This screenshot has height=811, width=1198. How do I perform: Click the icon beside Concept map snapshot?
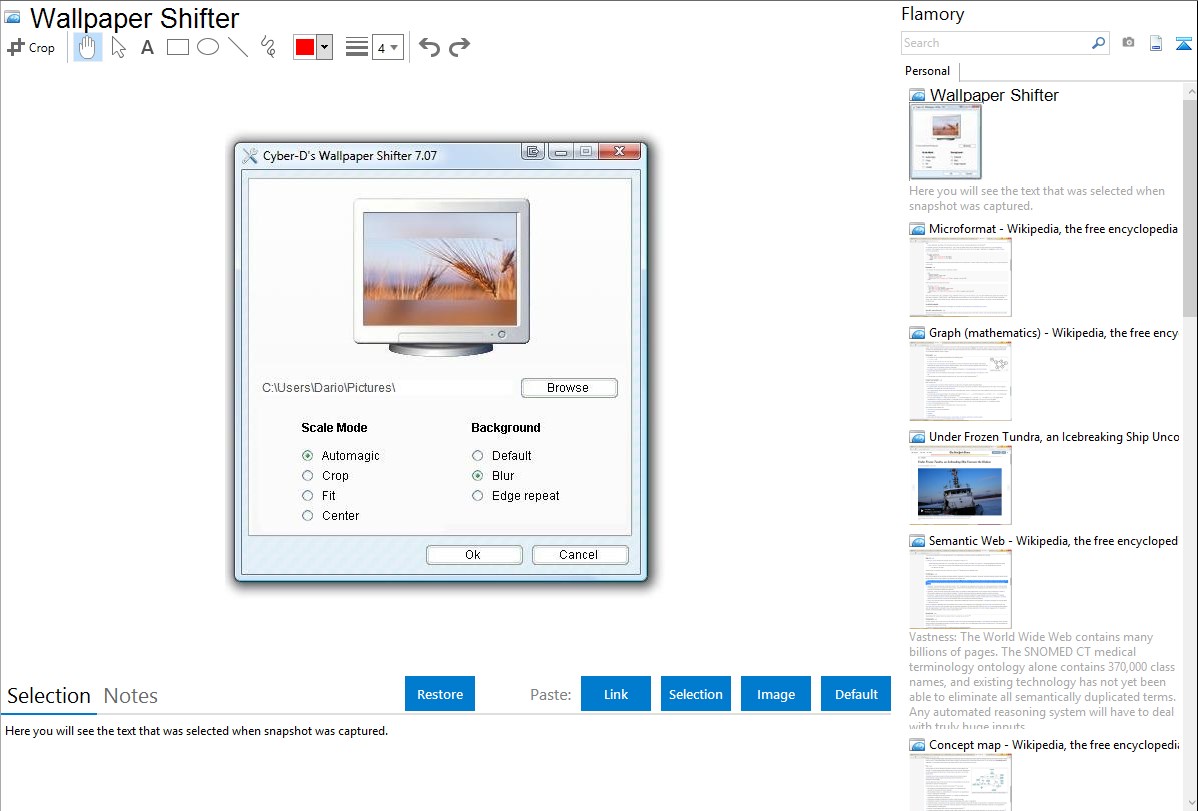(917, 745)
